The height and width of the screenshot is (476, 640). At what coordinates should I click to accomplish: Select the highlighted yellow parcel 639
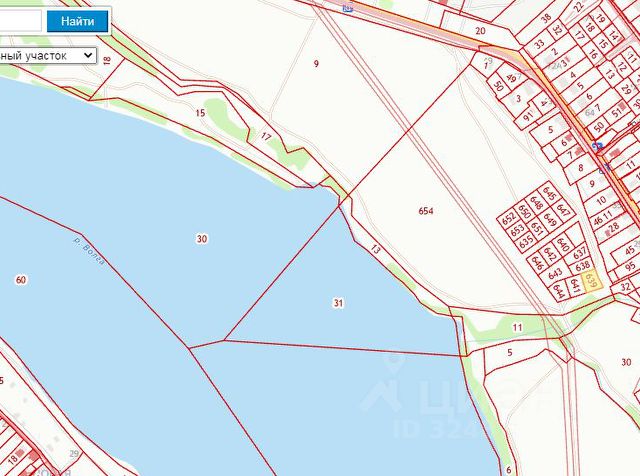coord(591,281)
